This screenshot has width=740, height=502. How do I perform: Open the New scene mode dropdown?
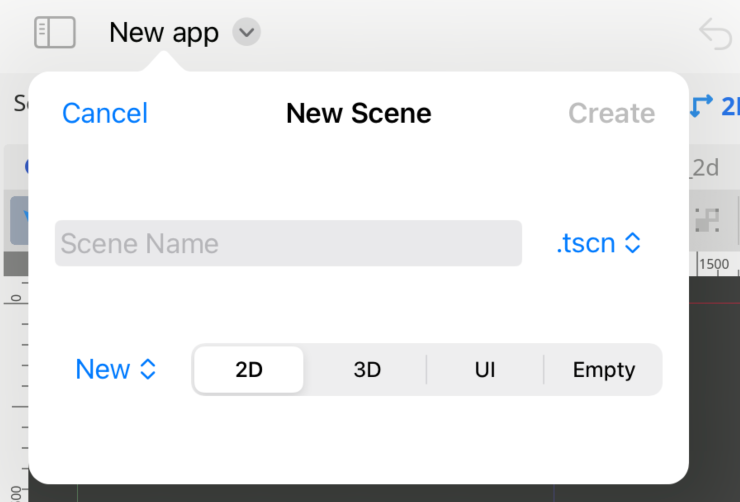116,369
